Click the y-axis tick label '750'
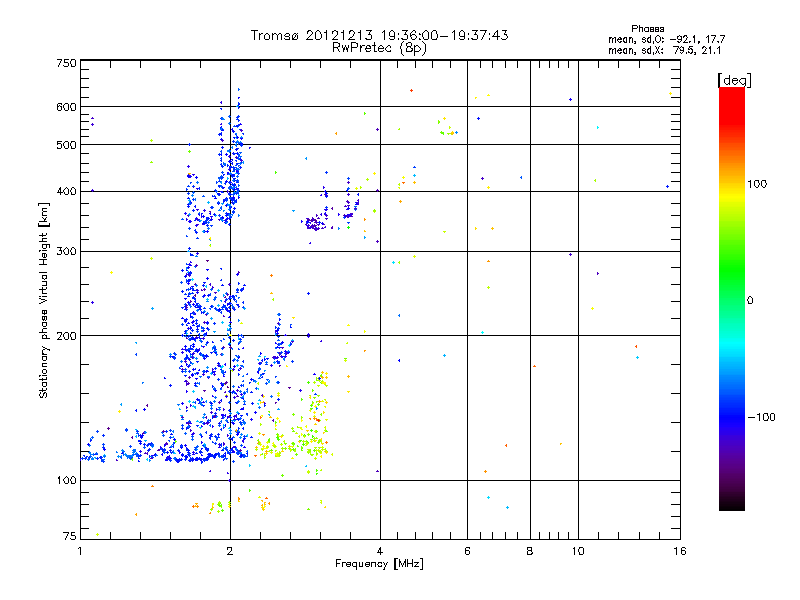This screenshot has width=800, height=600. (66, 63)
